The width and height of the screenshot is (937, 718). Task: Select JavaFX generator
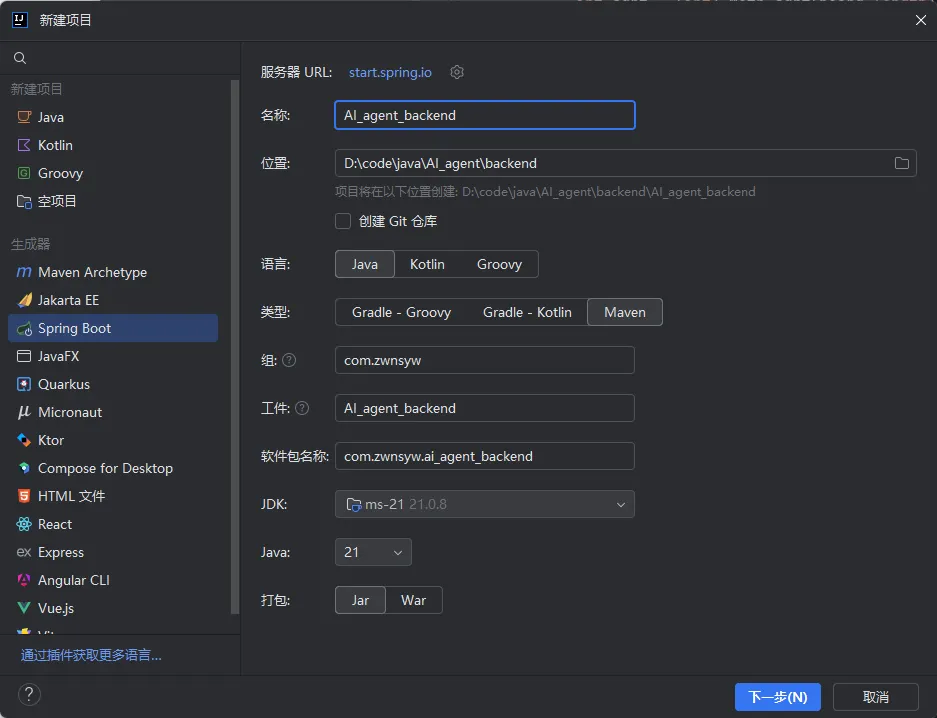(113, 357)
